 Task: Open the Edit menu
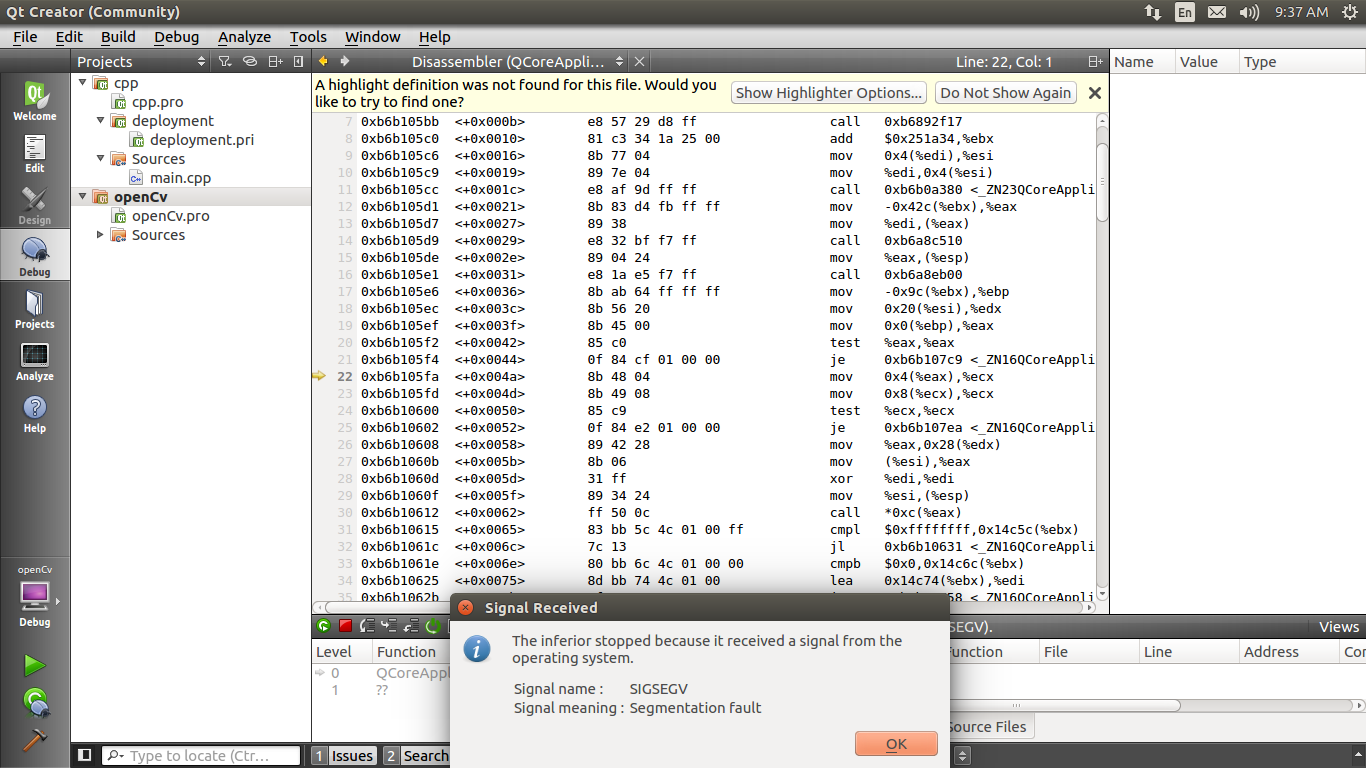69,37
